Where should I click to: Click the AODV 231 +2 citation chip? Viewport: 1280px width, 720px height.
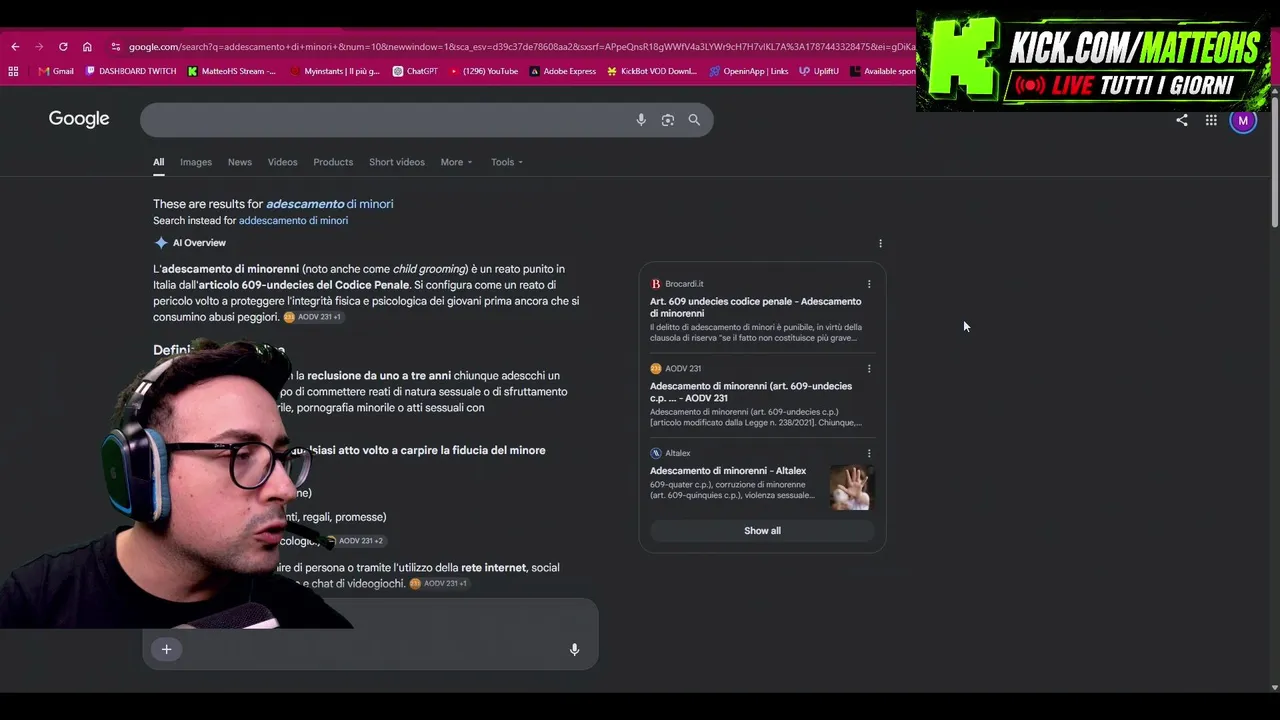tap(355, 541)
